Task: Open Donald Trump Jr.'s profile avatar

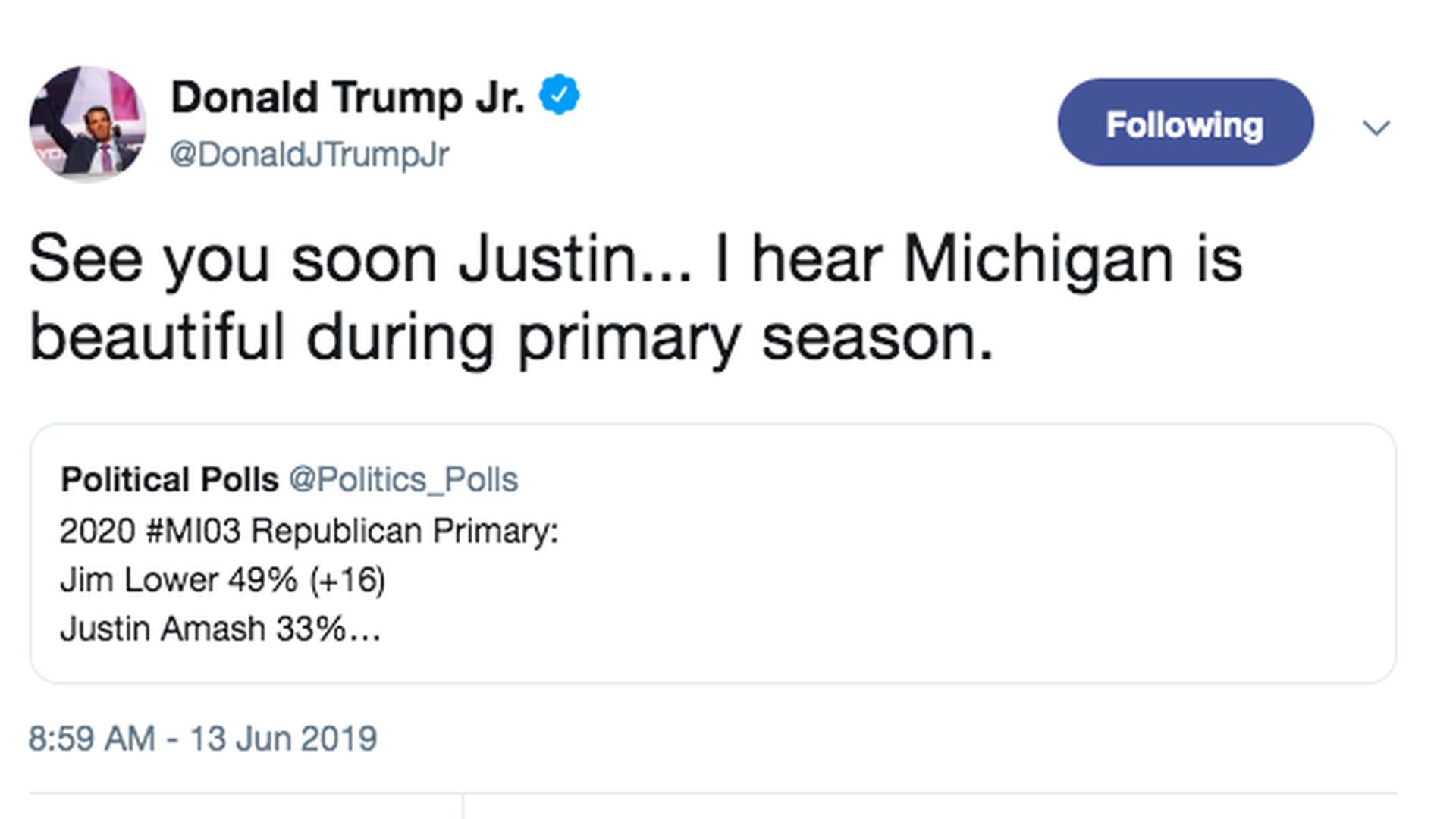Action: click(x=87, y=124)
